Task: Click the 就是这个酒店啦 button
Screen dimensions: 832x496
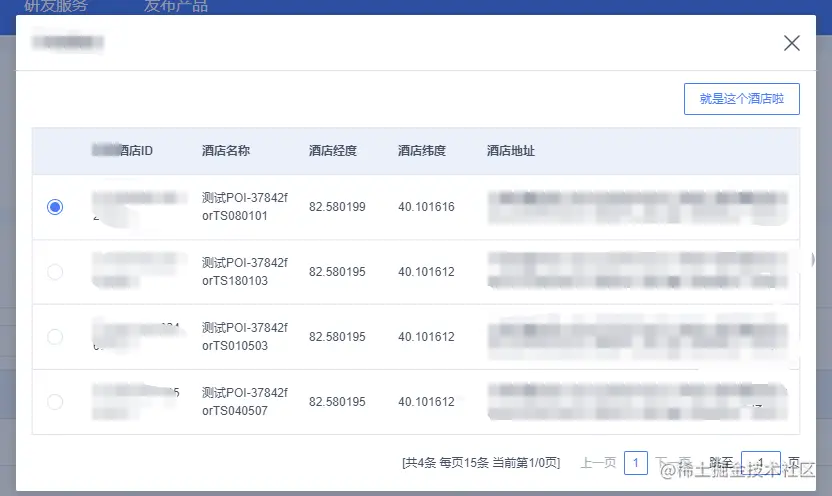Action: pos(741,99)
